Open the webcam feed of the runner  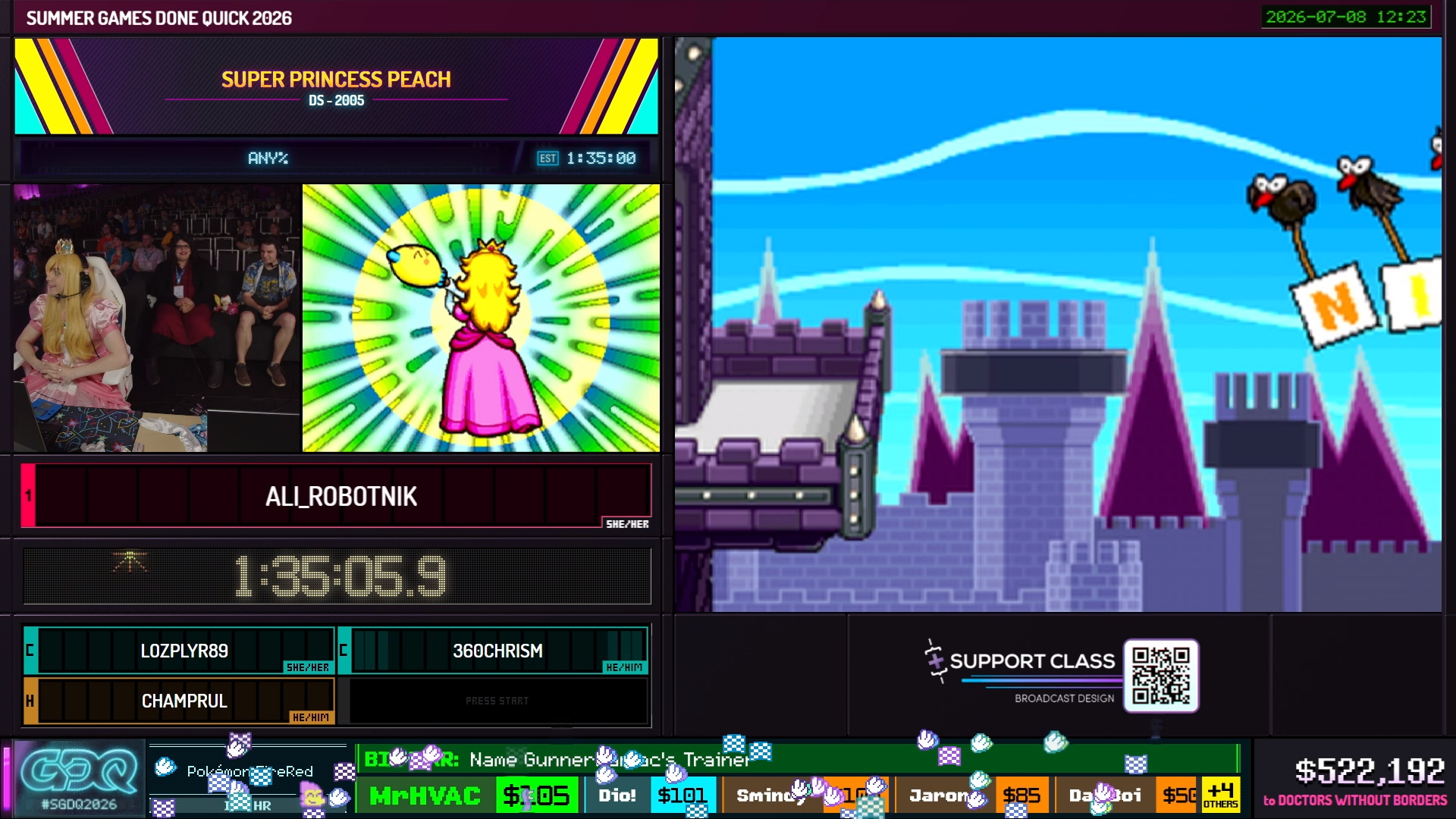156,318
